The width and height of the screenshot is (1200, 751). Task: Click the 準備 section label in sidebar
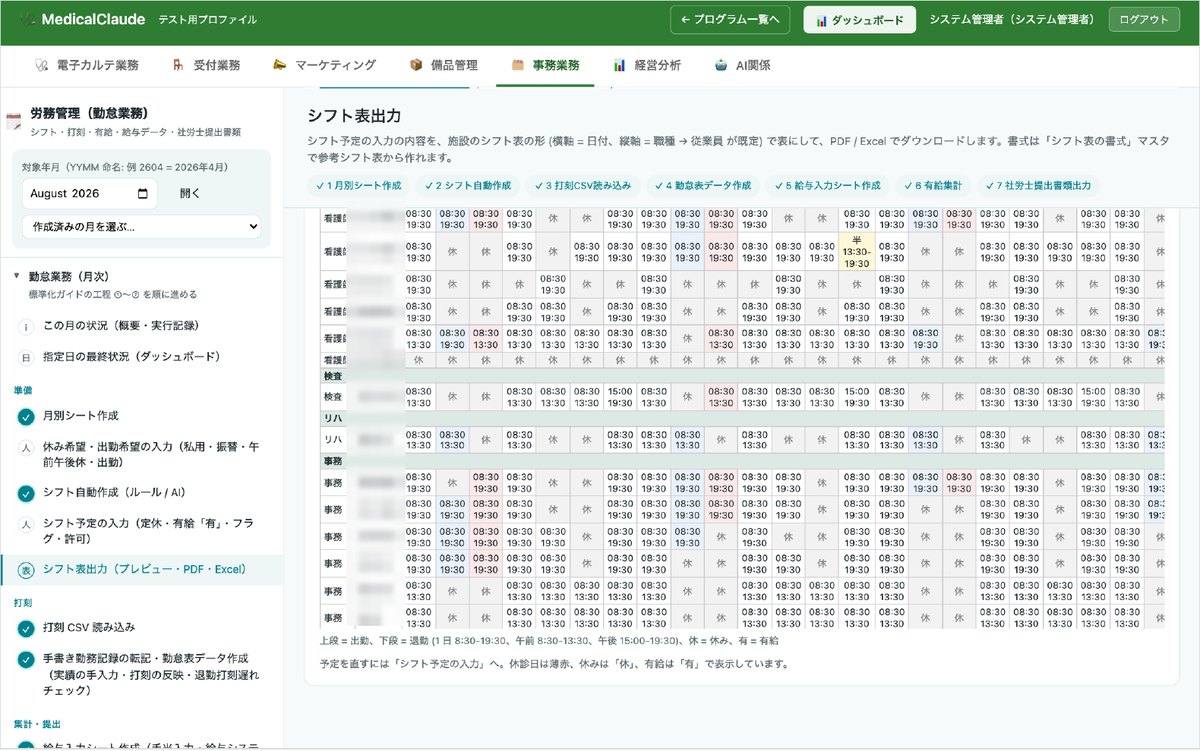click(22, 390)
